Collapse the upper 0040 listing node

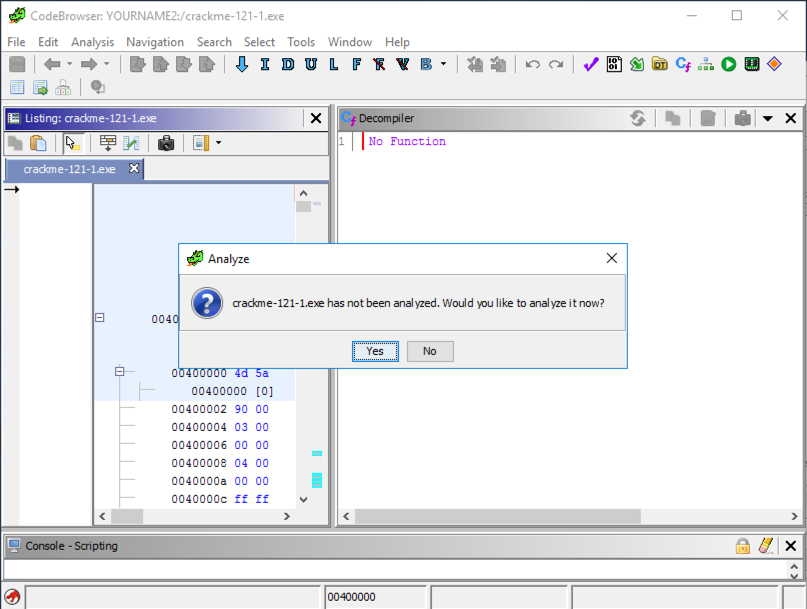point(100,318)
